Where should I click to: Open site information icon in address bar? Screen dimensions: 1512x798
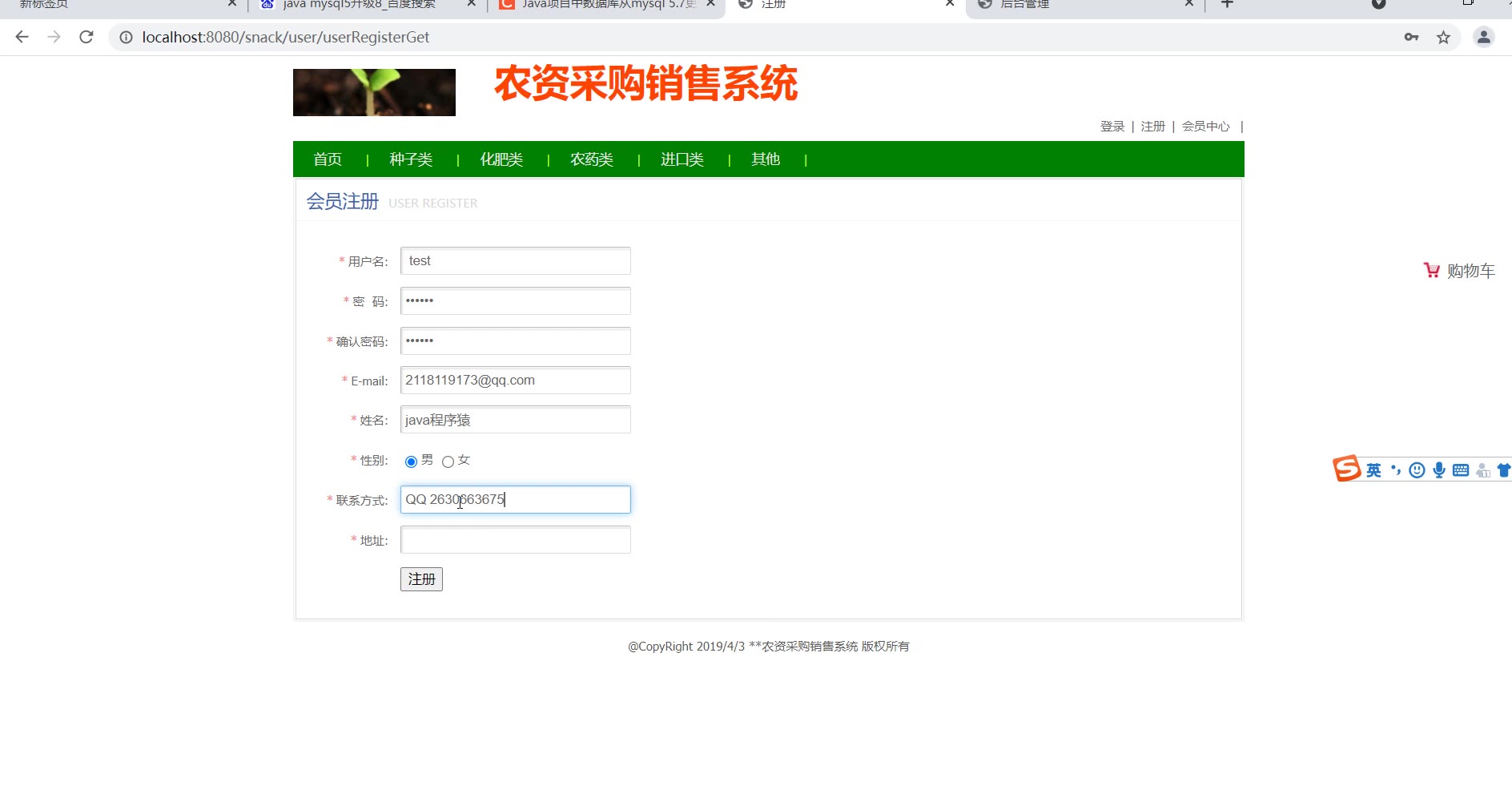pos(126,37)
